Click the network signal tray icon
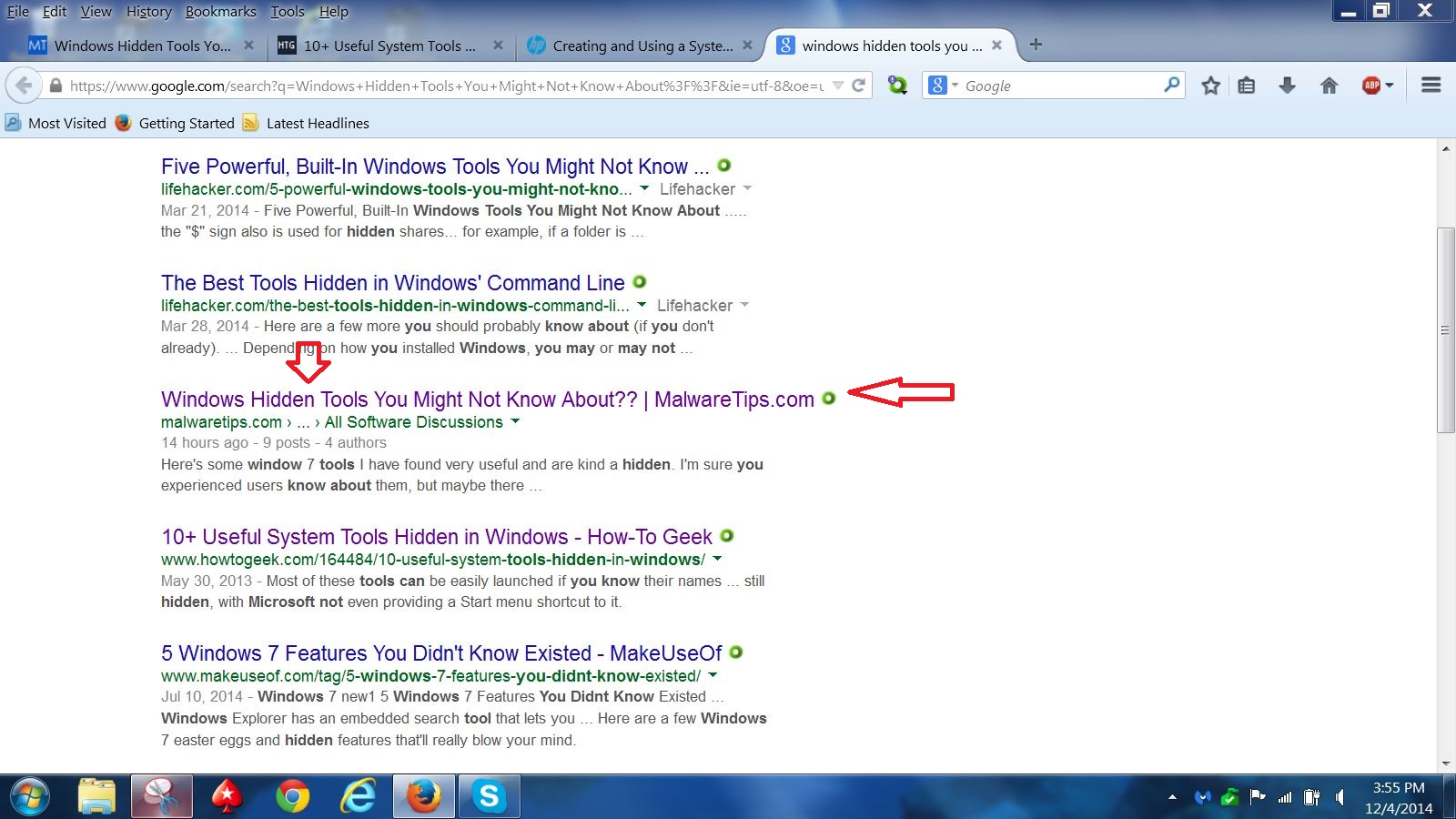Image resolution: width=1456 pixels, height=819 pixels. click(1285, 798)
